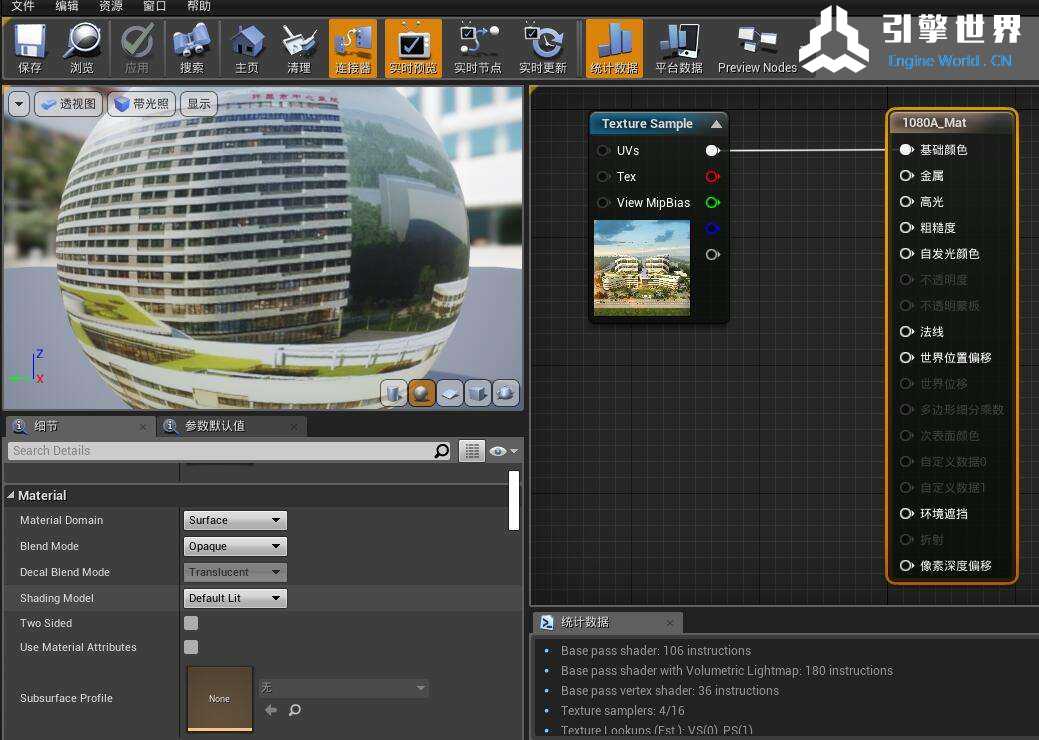Click the Preview Nodes toolbar icon

(x=757, y=48)
